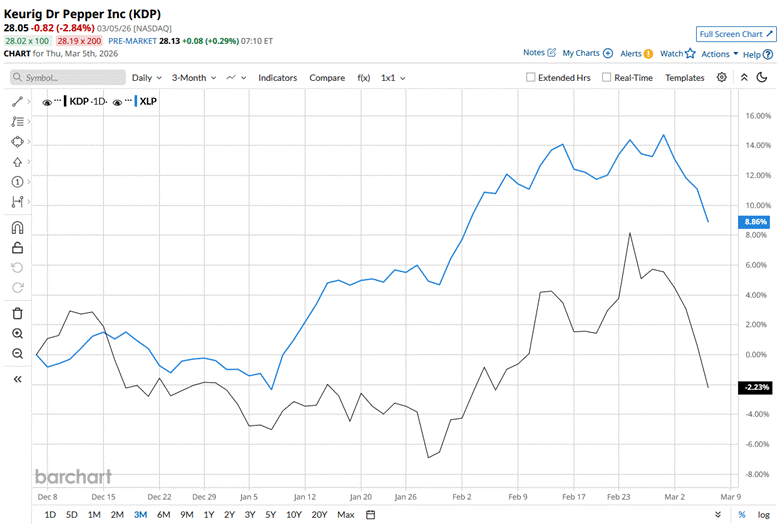Select the numbered annotation tool
The height and width of the screenshot is (524, 780).
[x=17, y=182]
